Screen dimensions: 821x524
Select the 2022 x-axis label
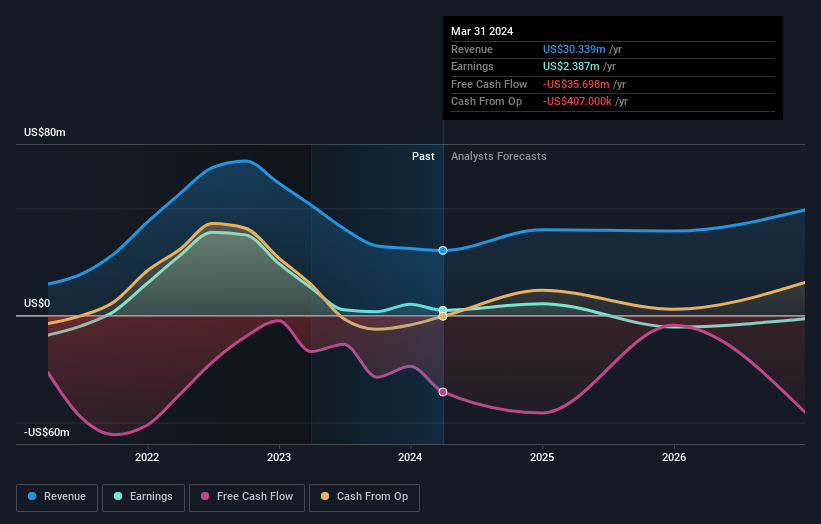pyautogui.click(x=147, y=458)
